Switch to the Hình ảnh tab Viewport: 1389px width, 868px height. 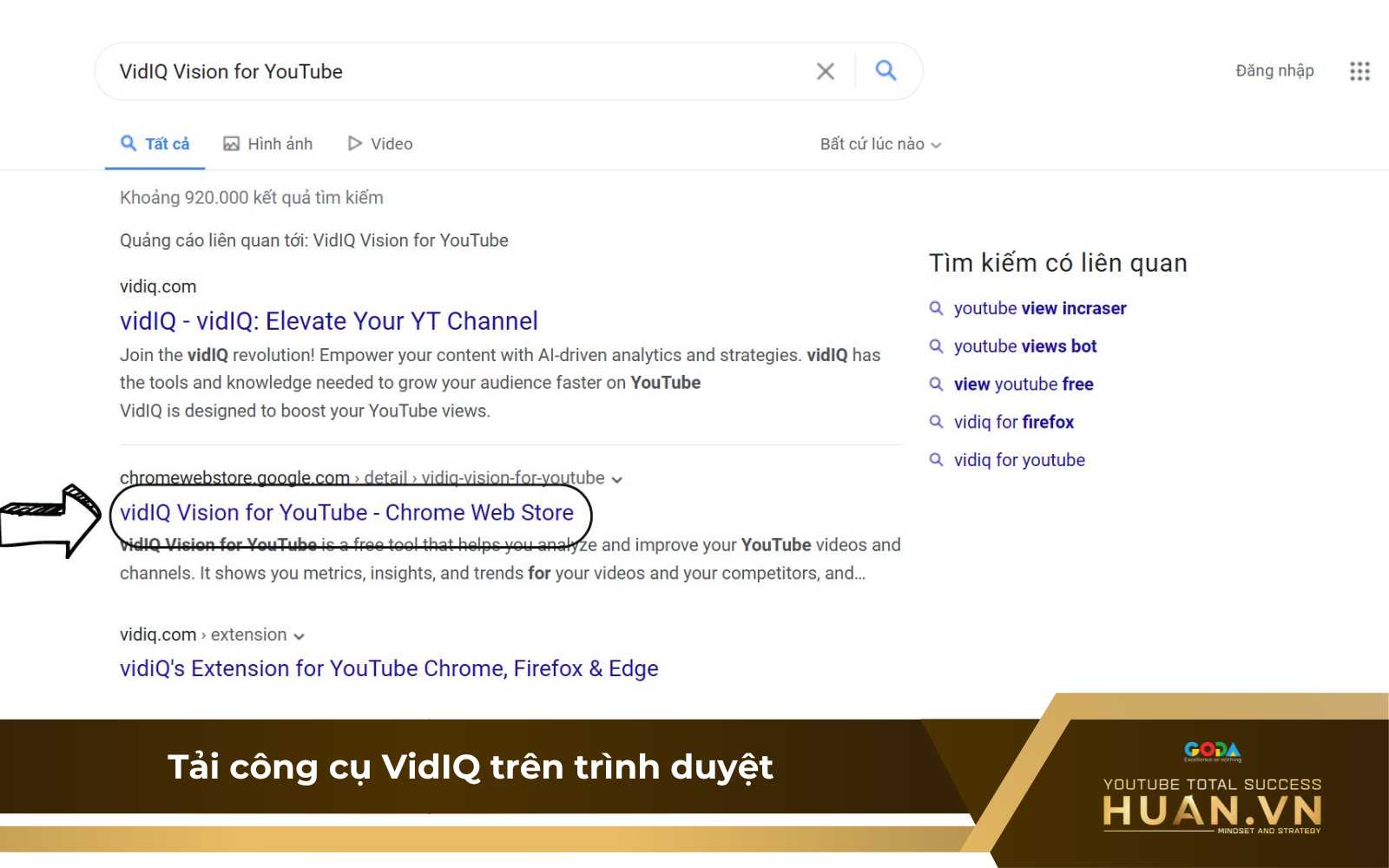(x=267, y=144)
